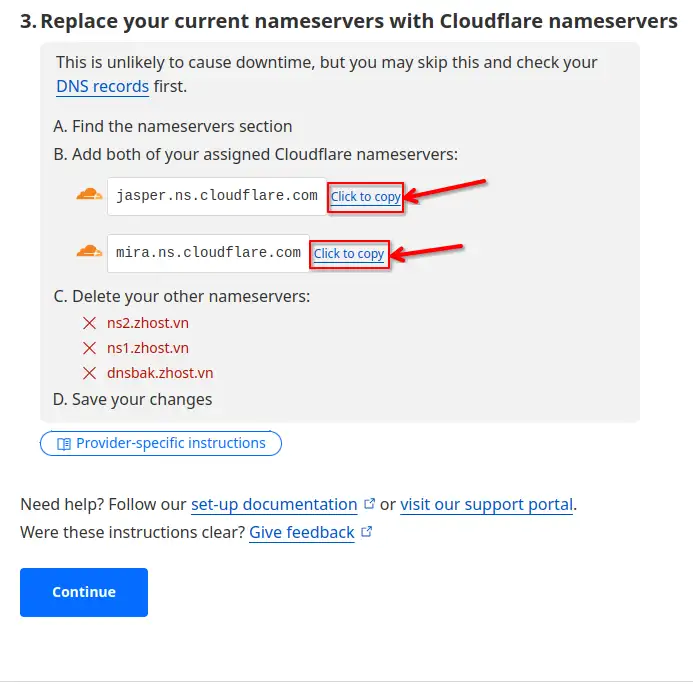Click the red X beside ns2.zhost.vn
This screenshot has width=693, height=684.
coord(90,323)
